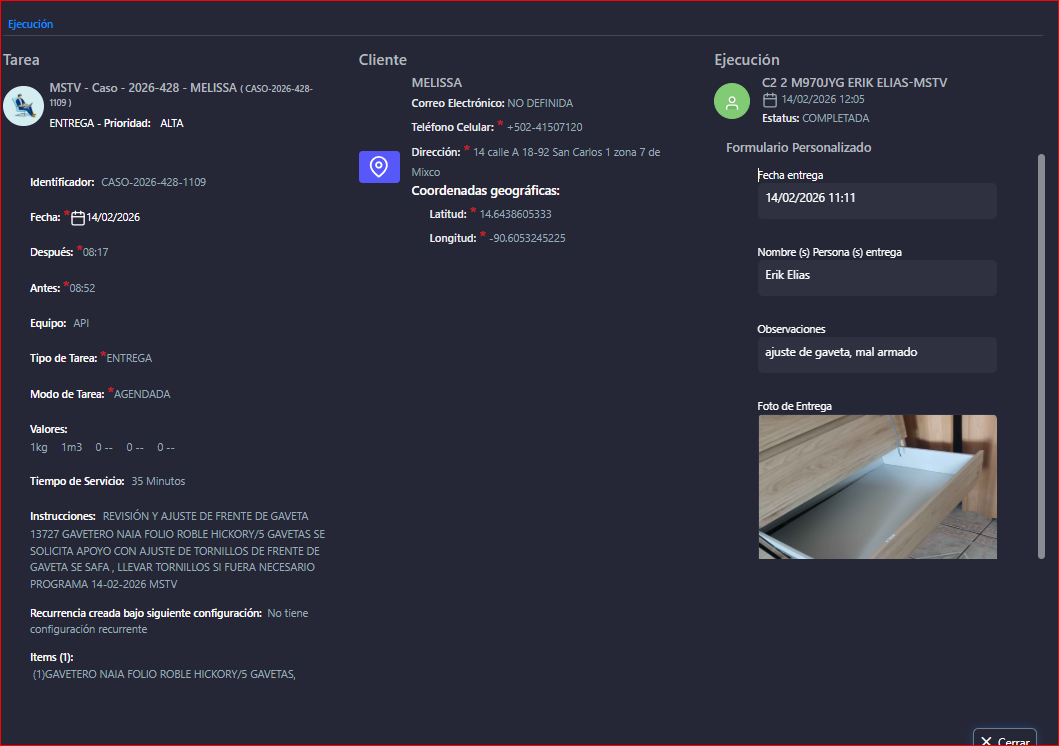This screenshot has width=1059, height=746.
Task: Click the COMPLETADA status text
Action: click(x=835, y=119)
